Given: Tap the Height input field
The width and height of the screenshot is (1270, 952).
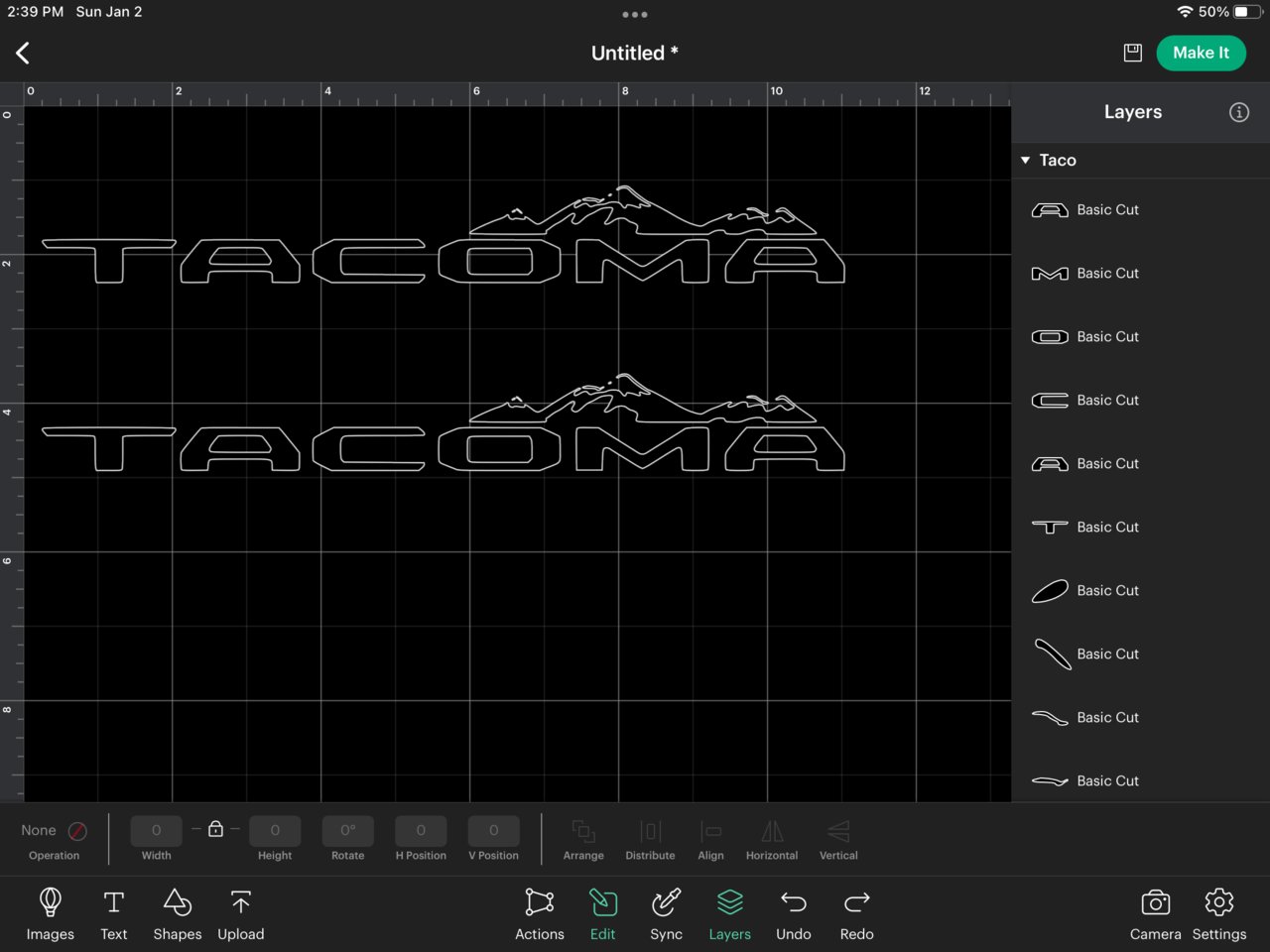Looking at the screenshot, I should click(275, 831).
